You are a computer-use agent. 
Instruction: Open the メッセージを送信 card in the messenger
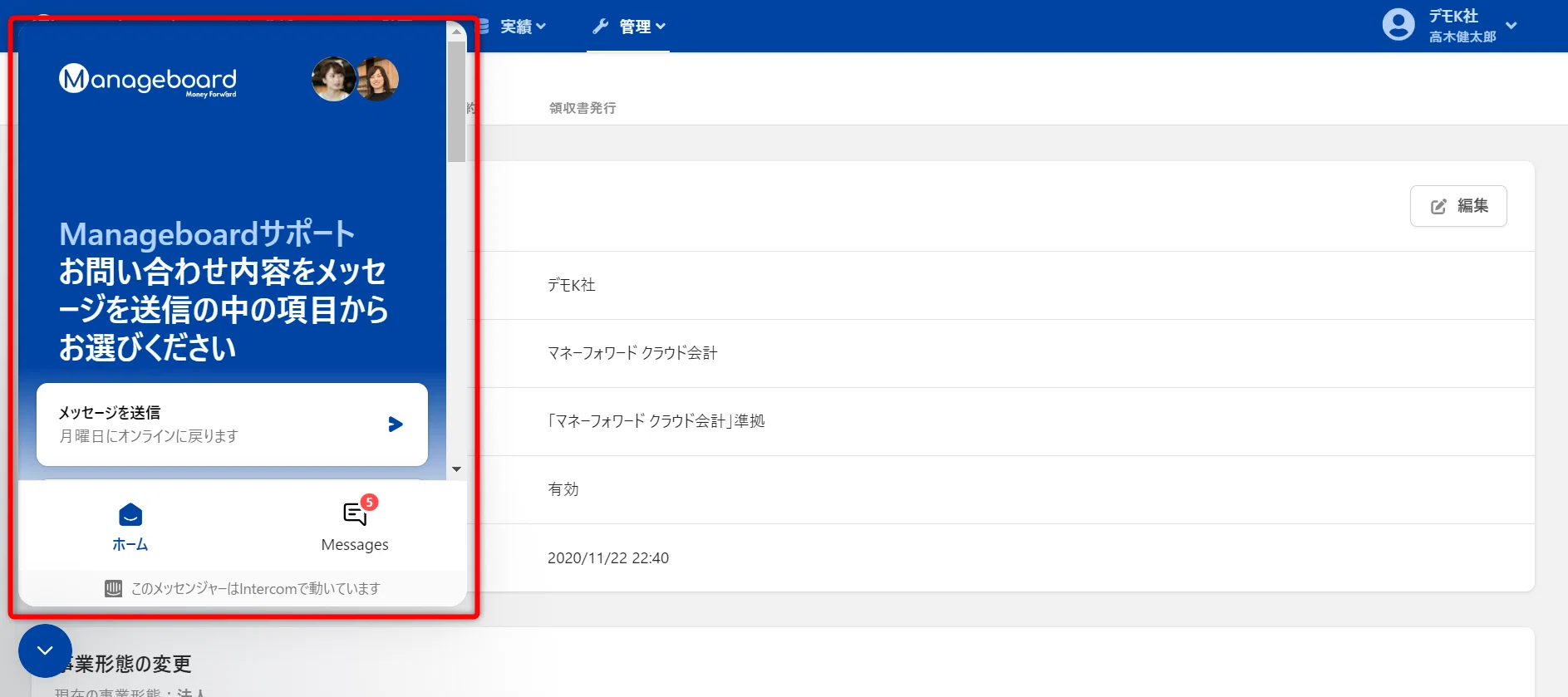pyautogui.click(x=232, y=425)
